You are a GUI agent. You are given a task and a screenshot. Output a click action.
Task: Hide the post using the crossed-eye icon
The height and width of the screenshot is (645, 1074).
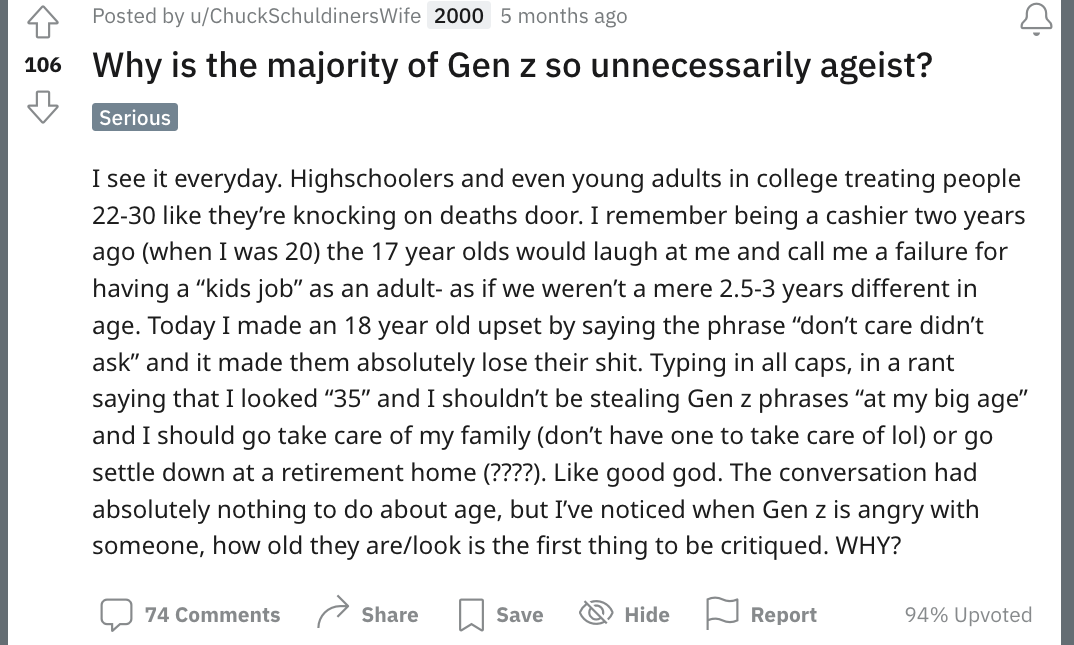coord(596,612)
